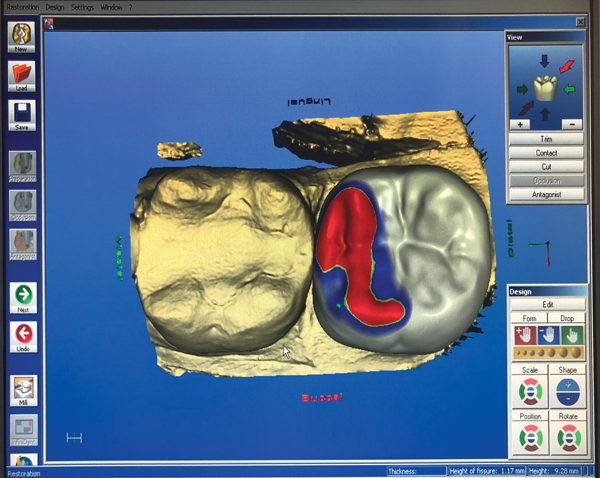The height and width of the screenshot is (478, 600).
Task: Start milling with the Mill icon
Action: (x=22, y=390)
